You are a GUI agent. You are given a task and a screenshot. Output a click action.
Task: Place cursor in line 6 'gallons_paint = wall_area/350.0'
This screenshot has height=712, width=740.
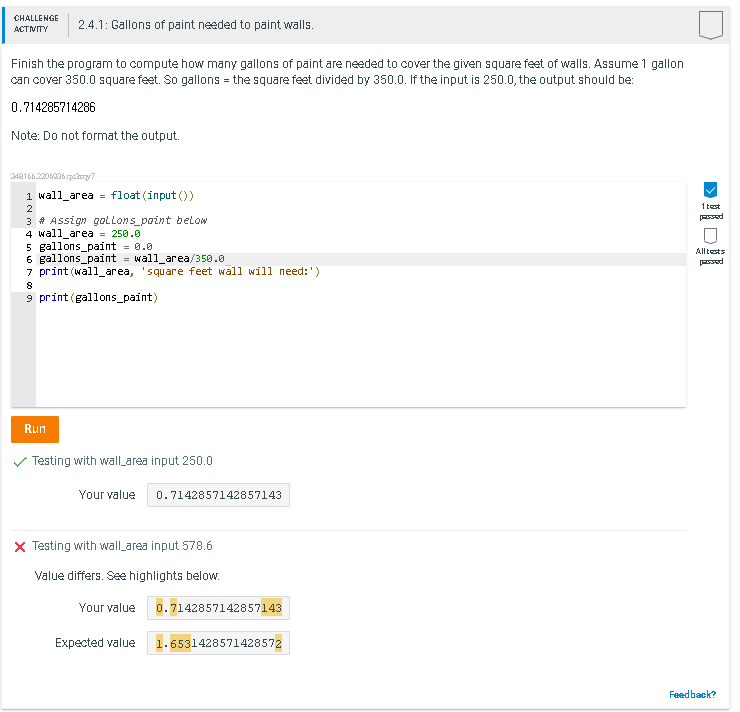[132, 259]
